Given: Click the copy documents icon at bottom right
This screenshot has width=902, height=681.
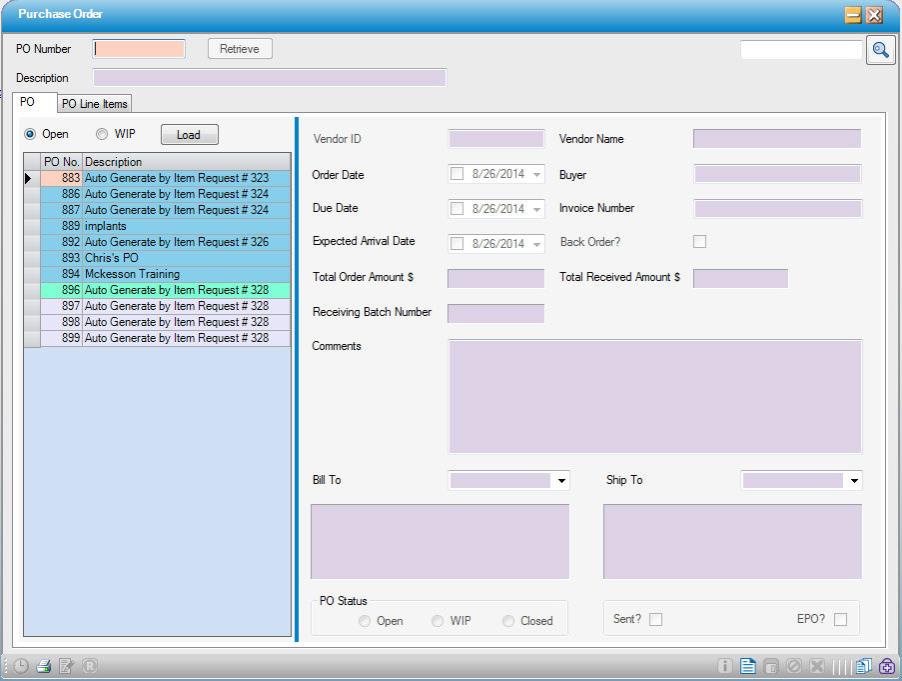Looking at the screenshot, I should coord(862,664).
